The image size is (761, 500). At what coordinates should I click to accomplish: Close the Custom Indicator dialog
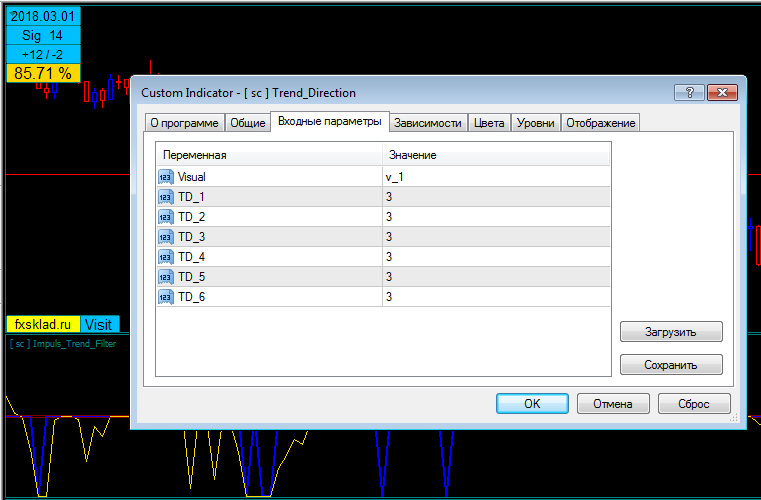click(x=722, y=92)
